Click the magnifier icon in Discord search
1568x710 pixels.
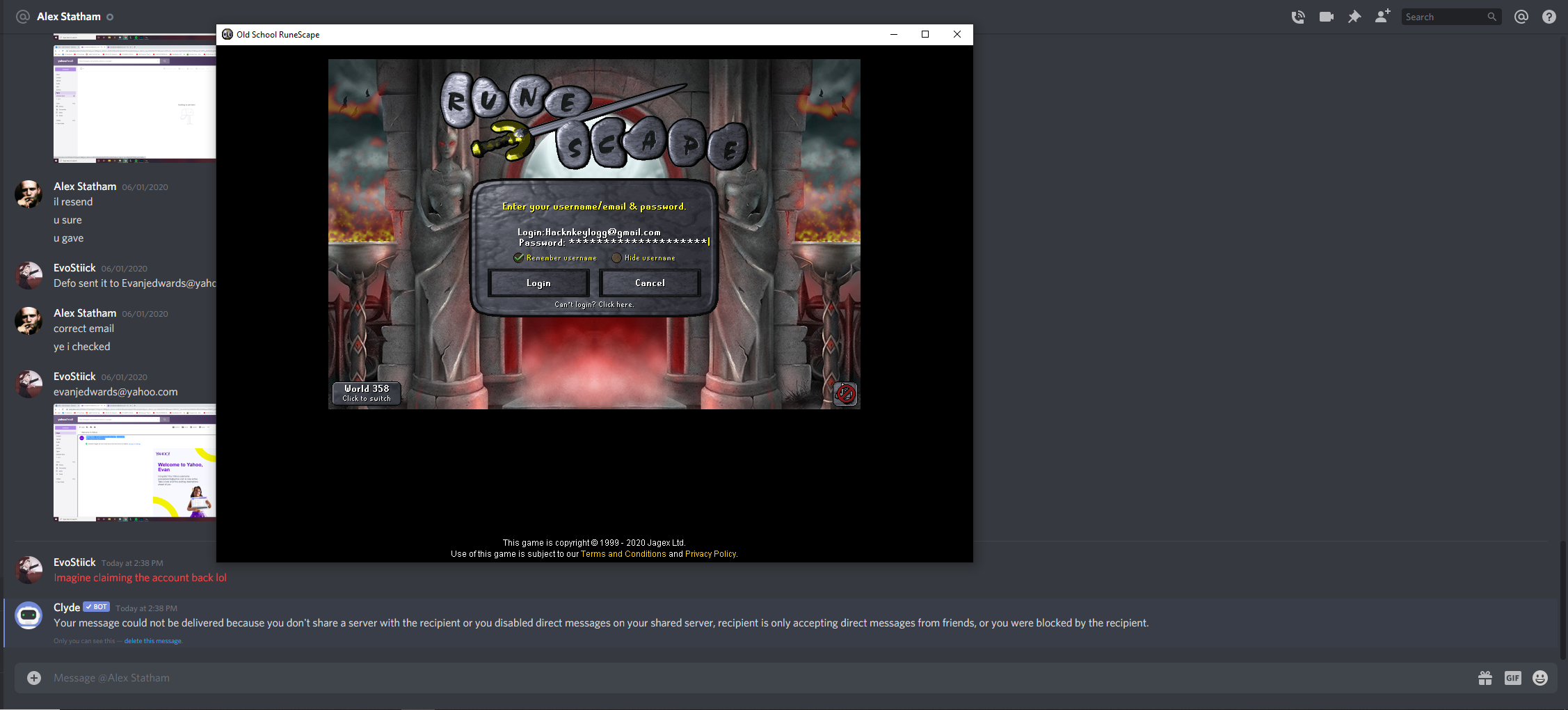1491,17
